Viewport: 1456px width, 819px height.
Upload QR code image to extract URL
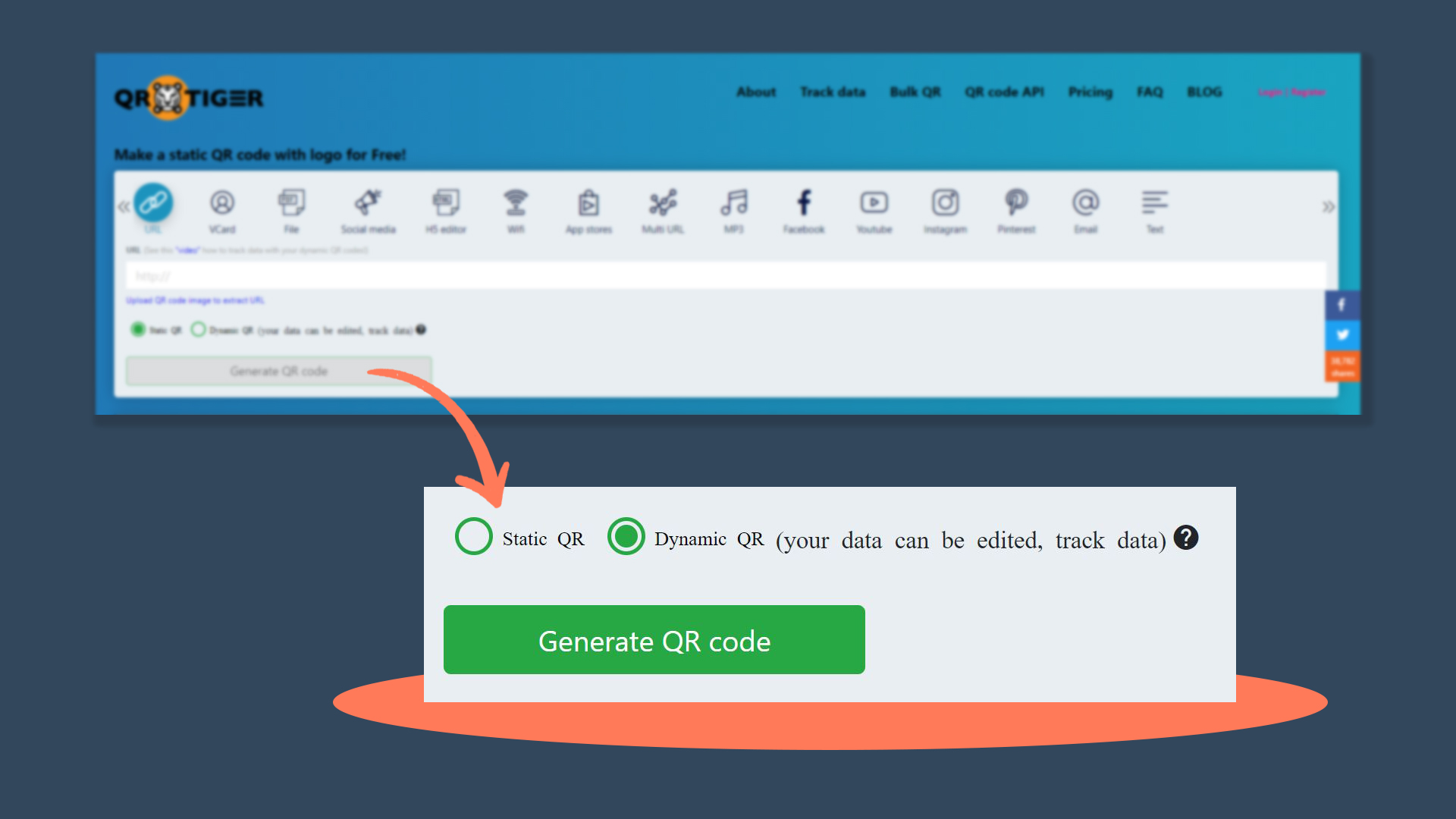195,300
